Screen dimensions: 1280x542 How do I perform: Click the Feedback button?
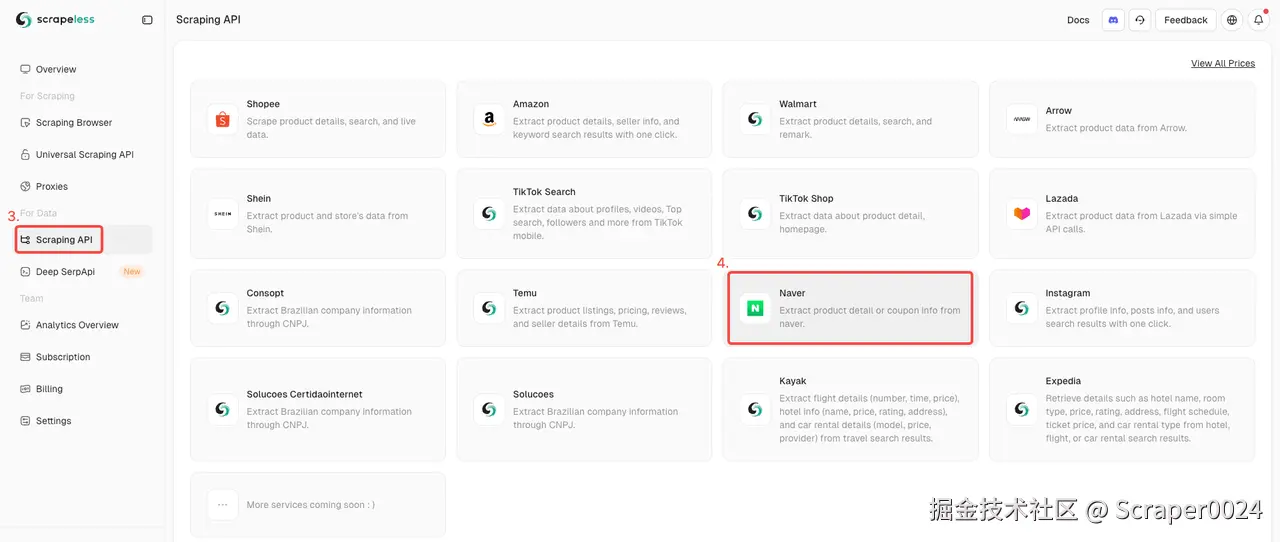[1186, 20]
